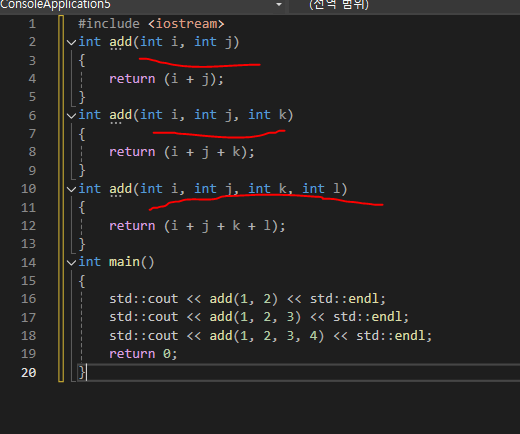Screen dimensions: 520x434
Task: Select line number 8 in the gutter
Action: (32, 152)
